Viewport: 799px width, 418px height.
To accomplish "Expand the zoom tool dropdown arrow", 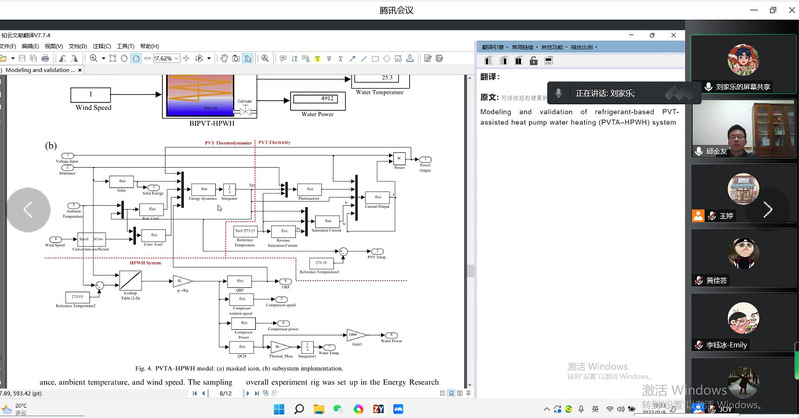I will pos(103,59).
